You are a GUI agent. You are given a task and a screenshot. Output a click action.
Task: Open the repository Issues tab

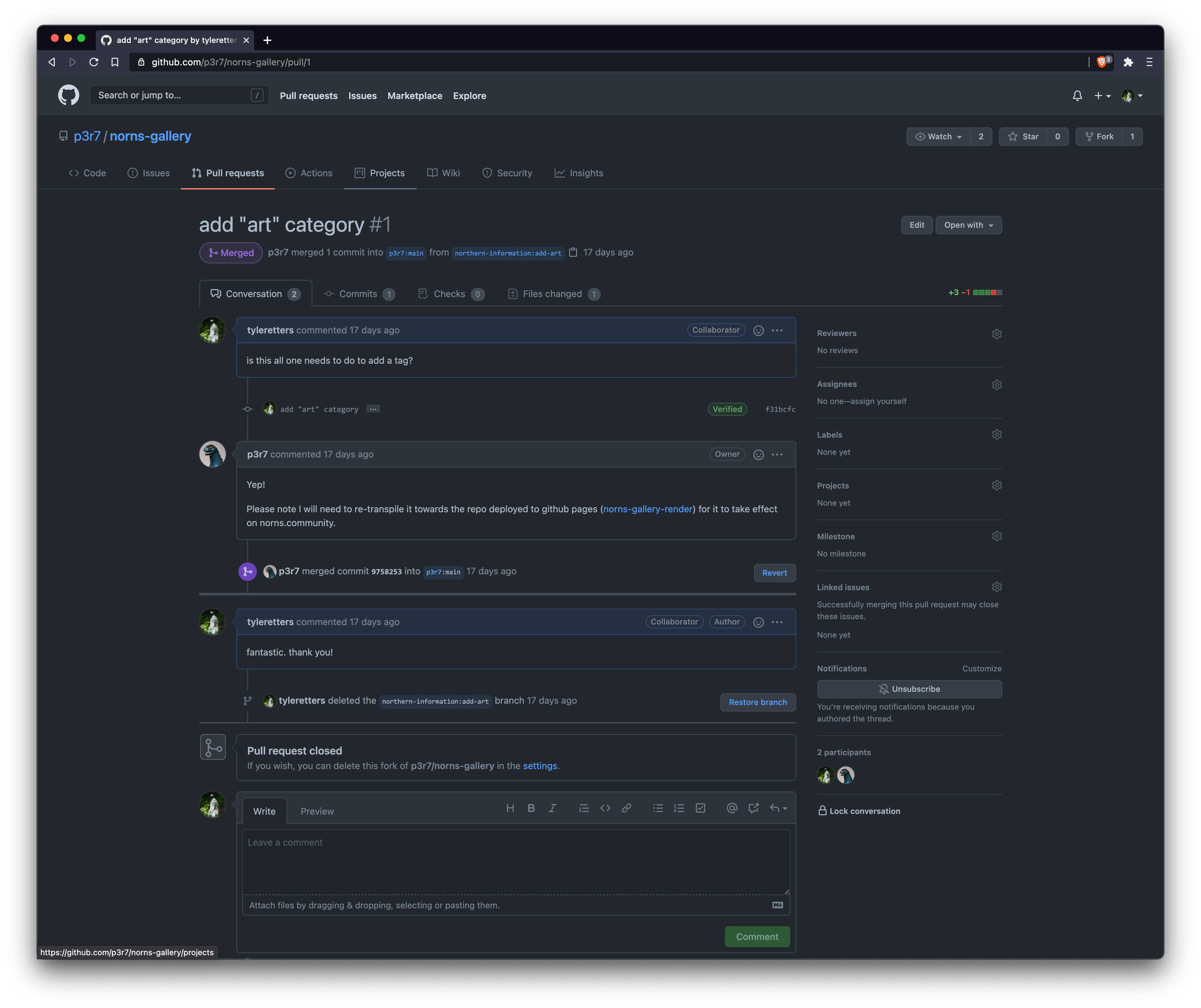[148, 173]
